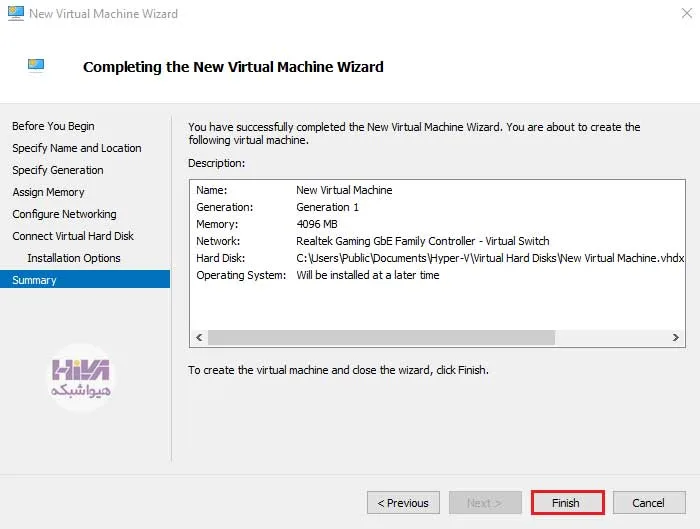Viewport: 700px width, 529px height.
Task: Click the 'To create the virtual machine' instruction text
Action: (338, 370)
